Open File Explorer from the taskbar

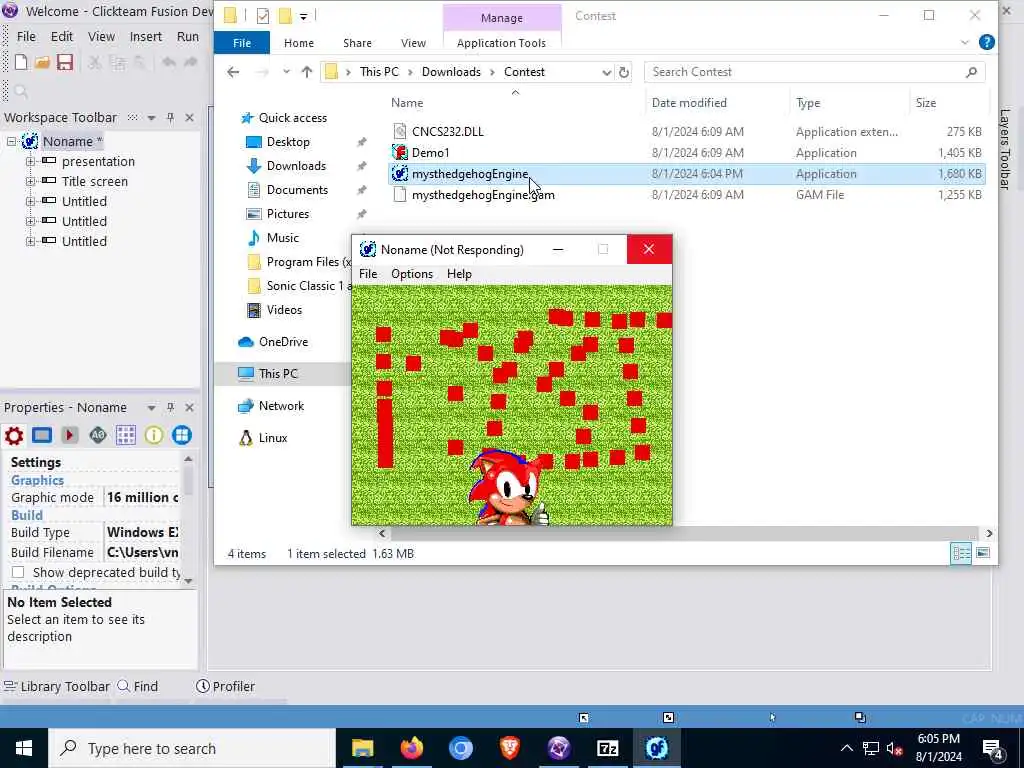362,748
